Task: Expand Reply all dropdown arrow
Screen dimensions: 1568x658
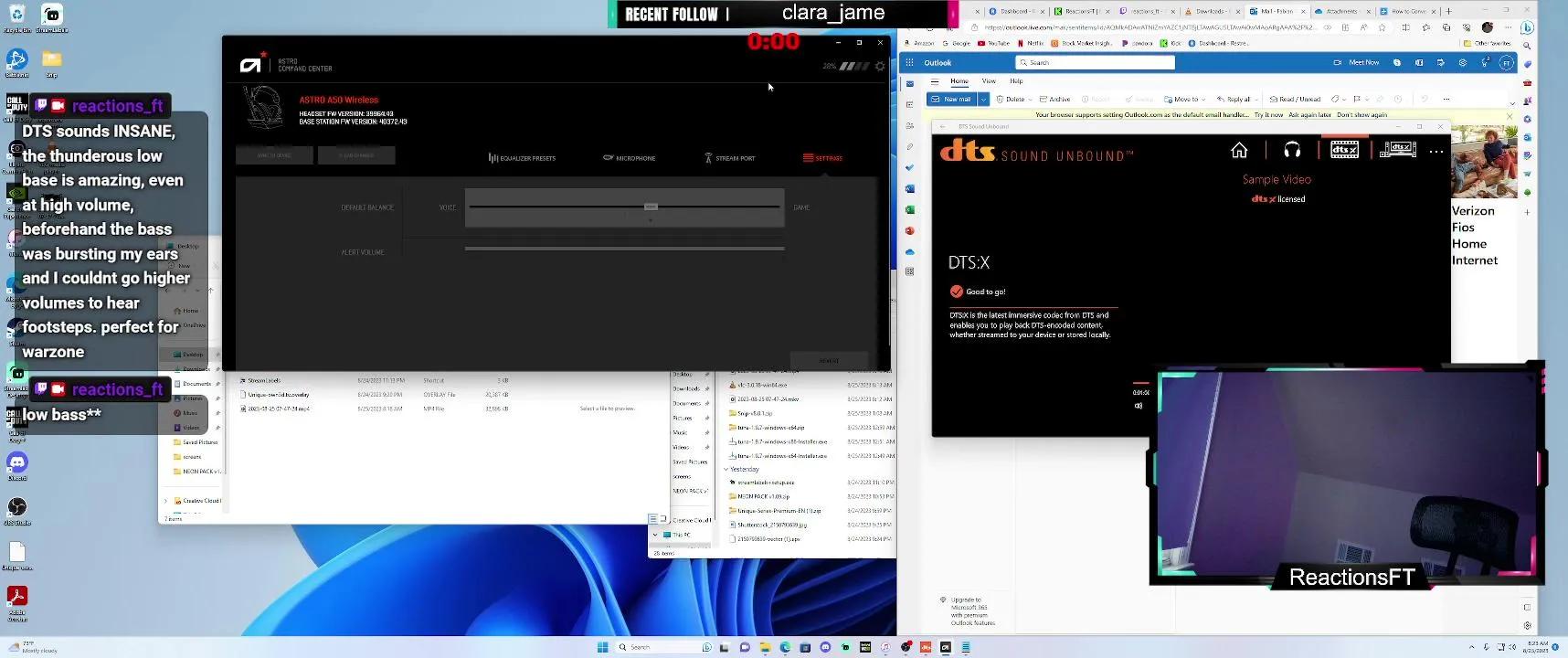Action: point(1256,99)
